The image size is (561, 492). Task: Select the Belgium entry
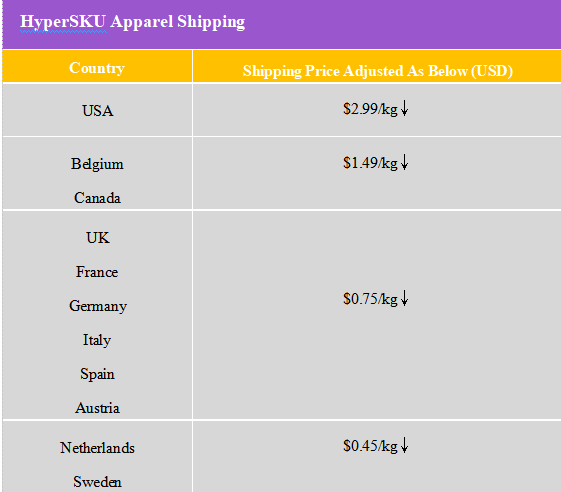coord(97,164)
